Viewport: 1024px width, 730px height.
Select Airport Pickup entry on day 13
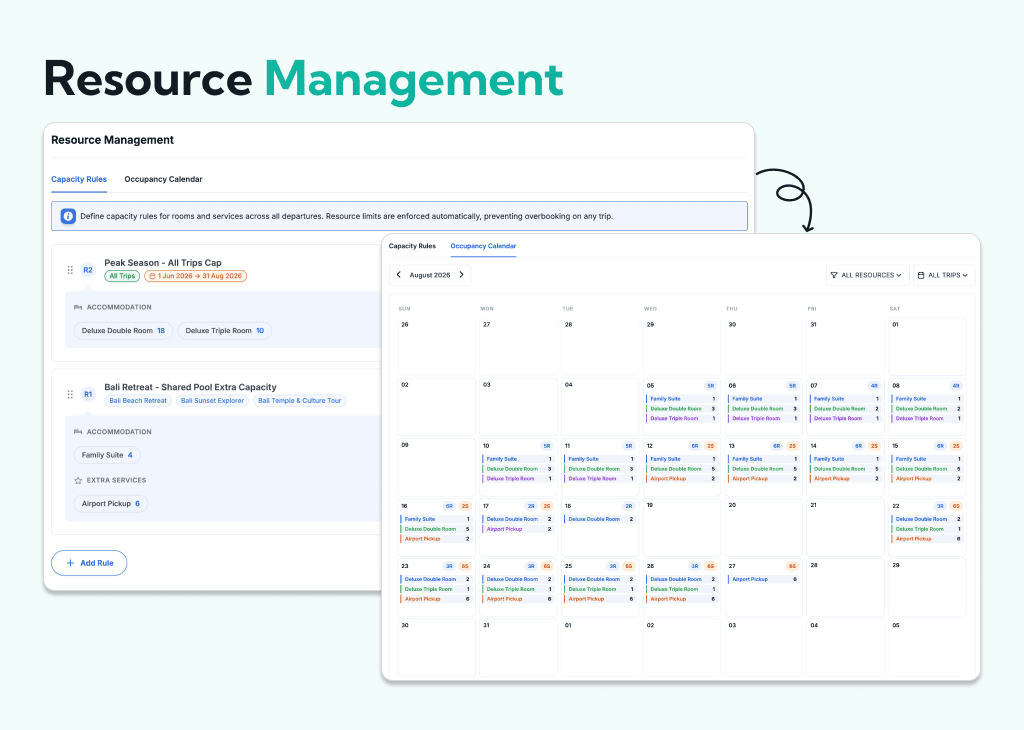coord(763,479)
